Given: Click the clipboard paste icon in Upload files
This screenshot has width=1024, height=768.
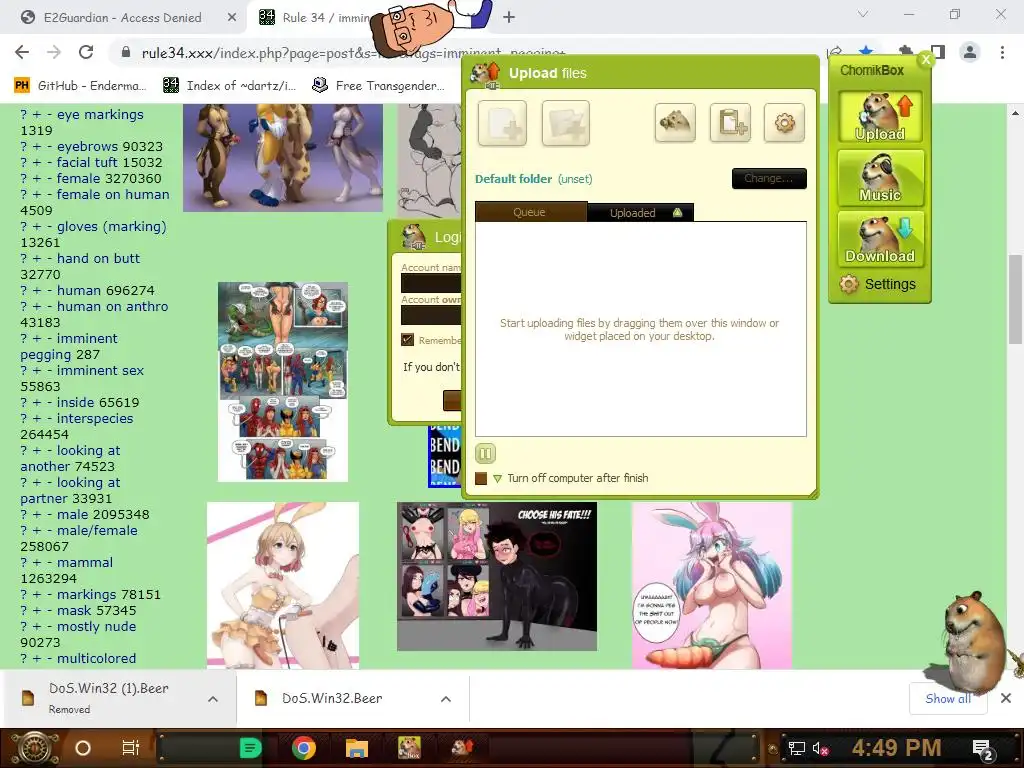Looking at the screenshot, I should tap(730, 122).
